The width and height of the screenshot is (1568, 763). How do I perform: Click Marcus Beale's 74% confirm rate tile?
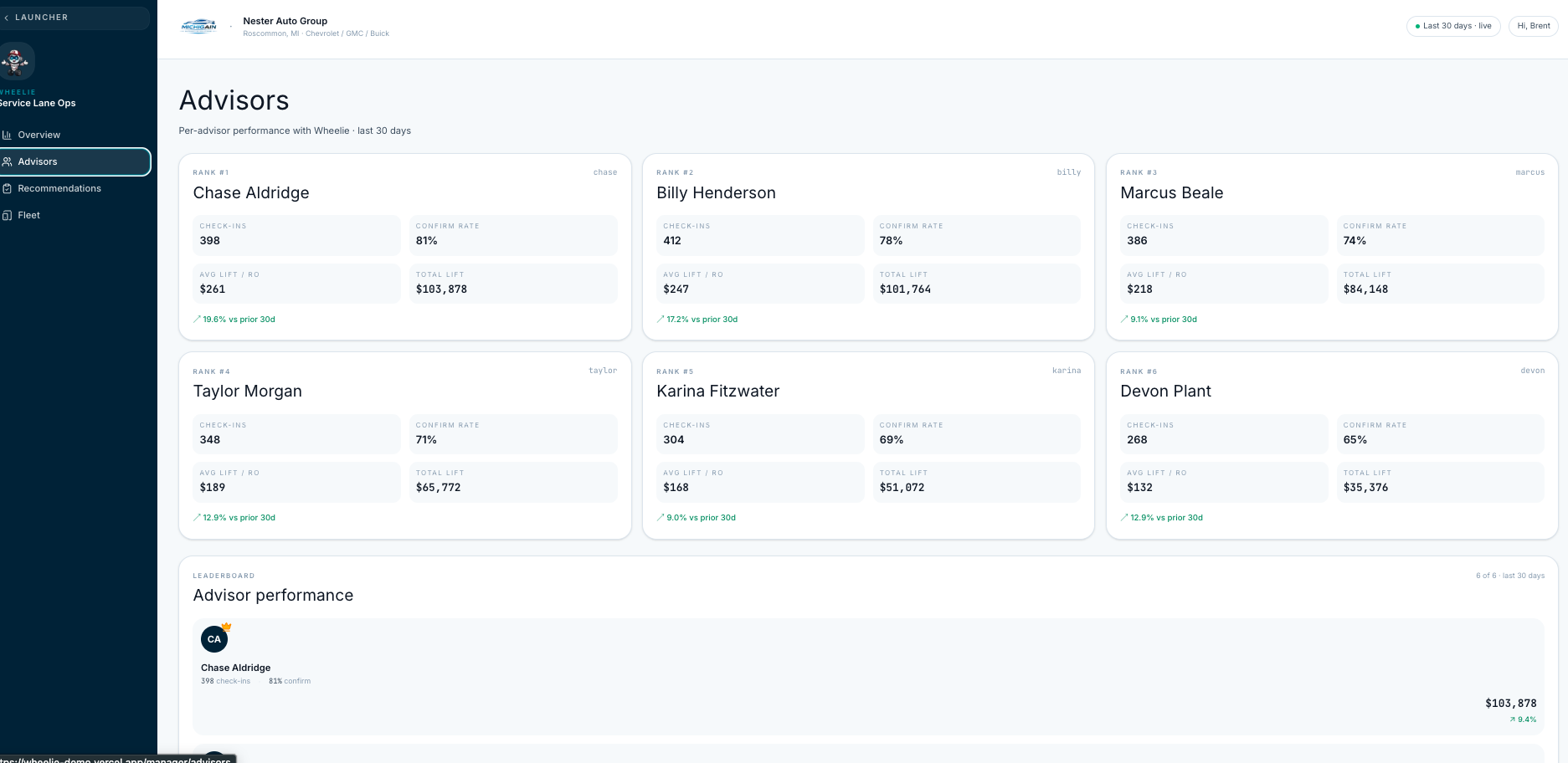[1441, 235]
